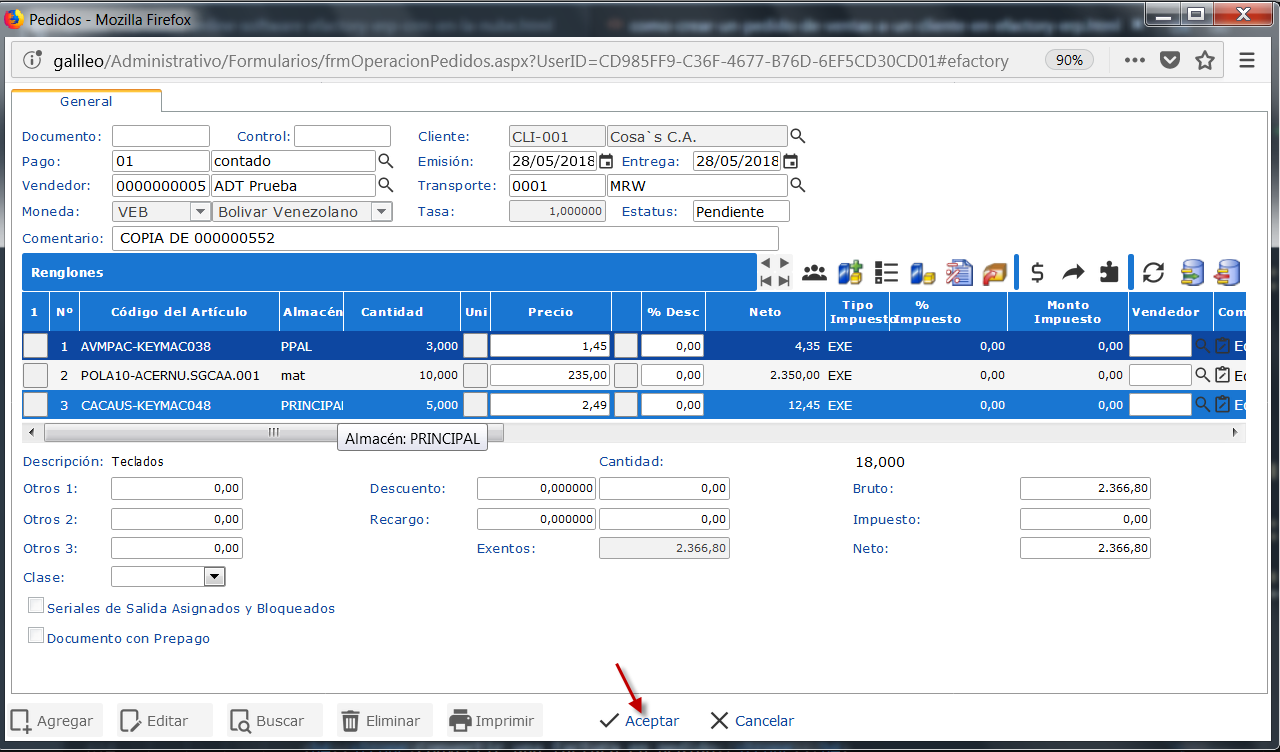The height and width of the screenshot is (752, 1280).
Task: Click the Estatus field showing Pendiente
Action: coord(741,211)
